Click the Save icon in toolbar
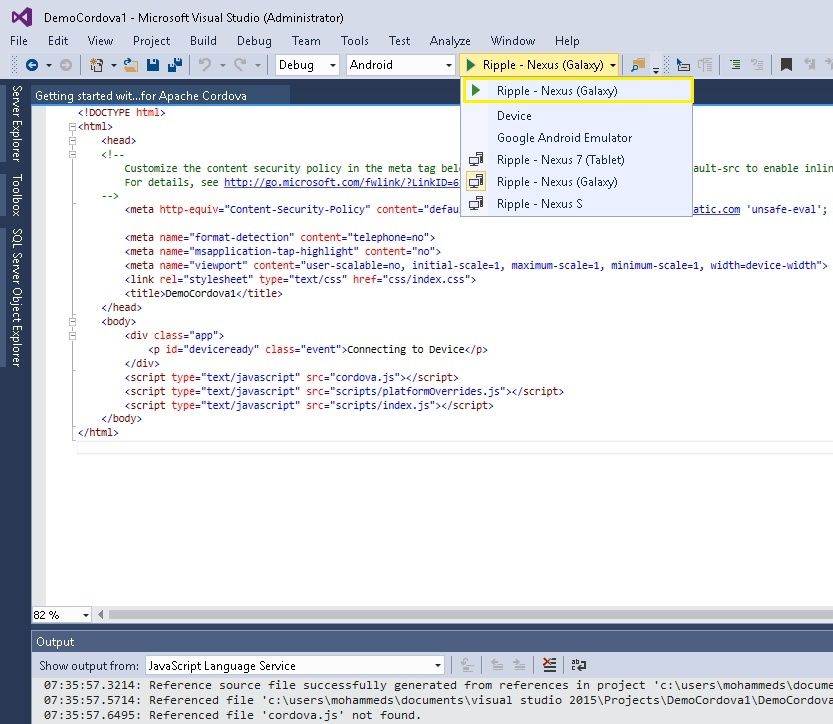Screen dimensions: 833x724 (154, 65)
